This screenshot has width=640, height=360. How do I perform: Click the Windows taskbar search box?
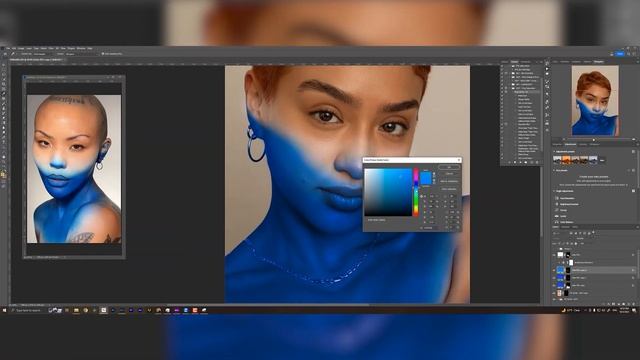coord(29,311)
